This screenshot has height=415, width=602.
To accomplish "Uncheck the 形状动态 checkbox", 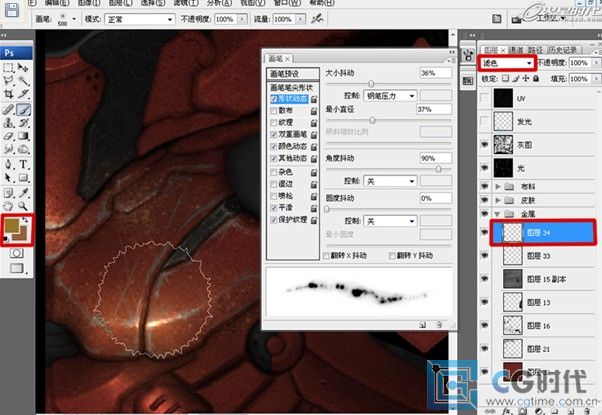I will coord(274,99).
